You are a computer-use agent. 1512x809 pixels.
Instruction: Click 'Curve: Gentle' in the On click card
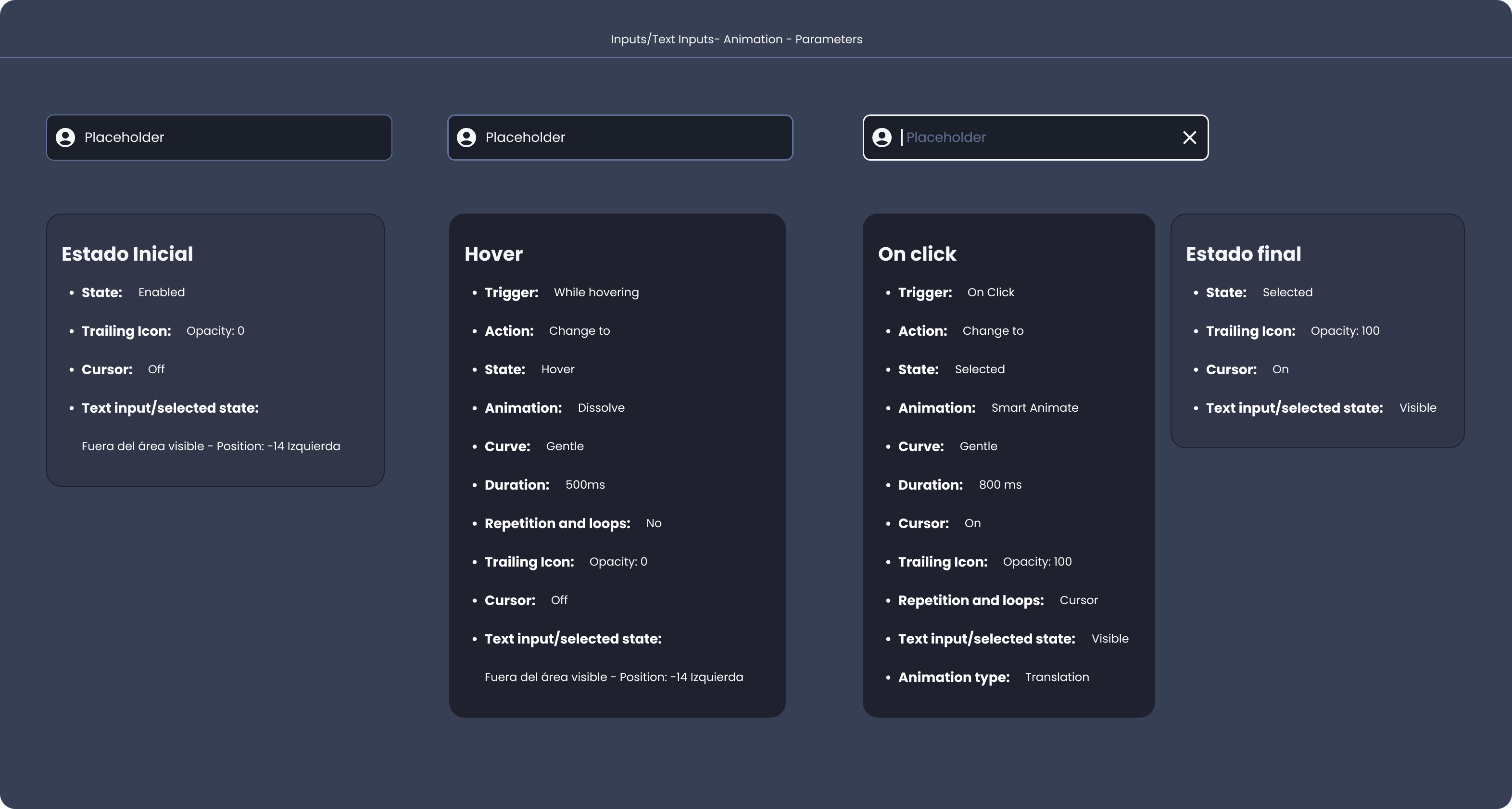948,446
